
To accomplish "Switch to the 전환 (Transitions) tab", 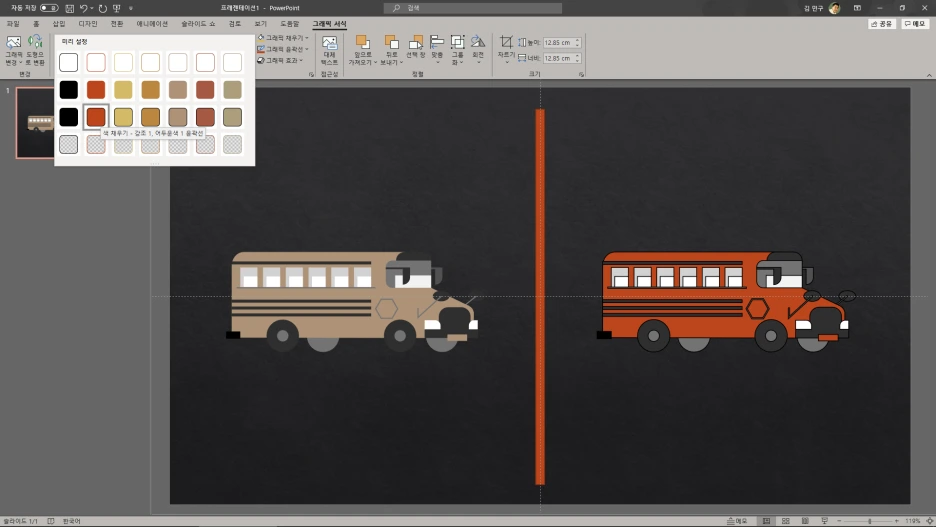I will [117, 24].
